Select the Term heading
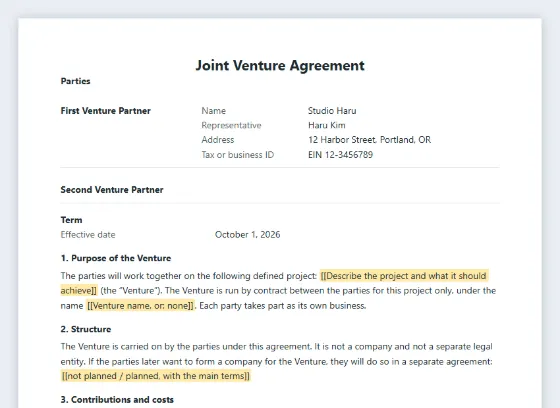This screenshot has height=408, width=560. (x=71, y=220)
